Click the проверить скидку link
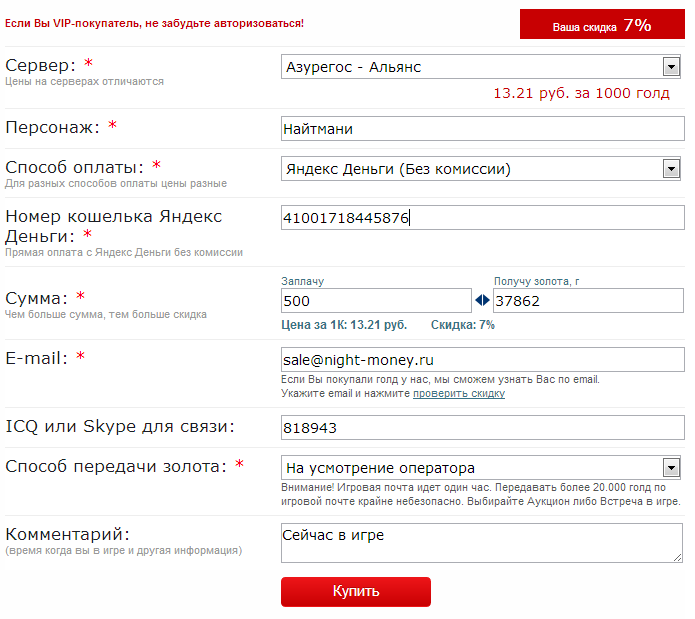This screenshot has width=695, height=619. (459, 393)
